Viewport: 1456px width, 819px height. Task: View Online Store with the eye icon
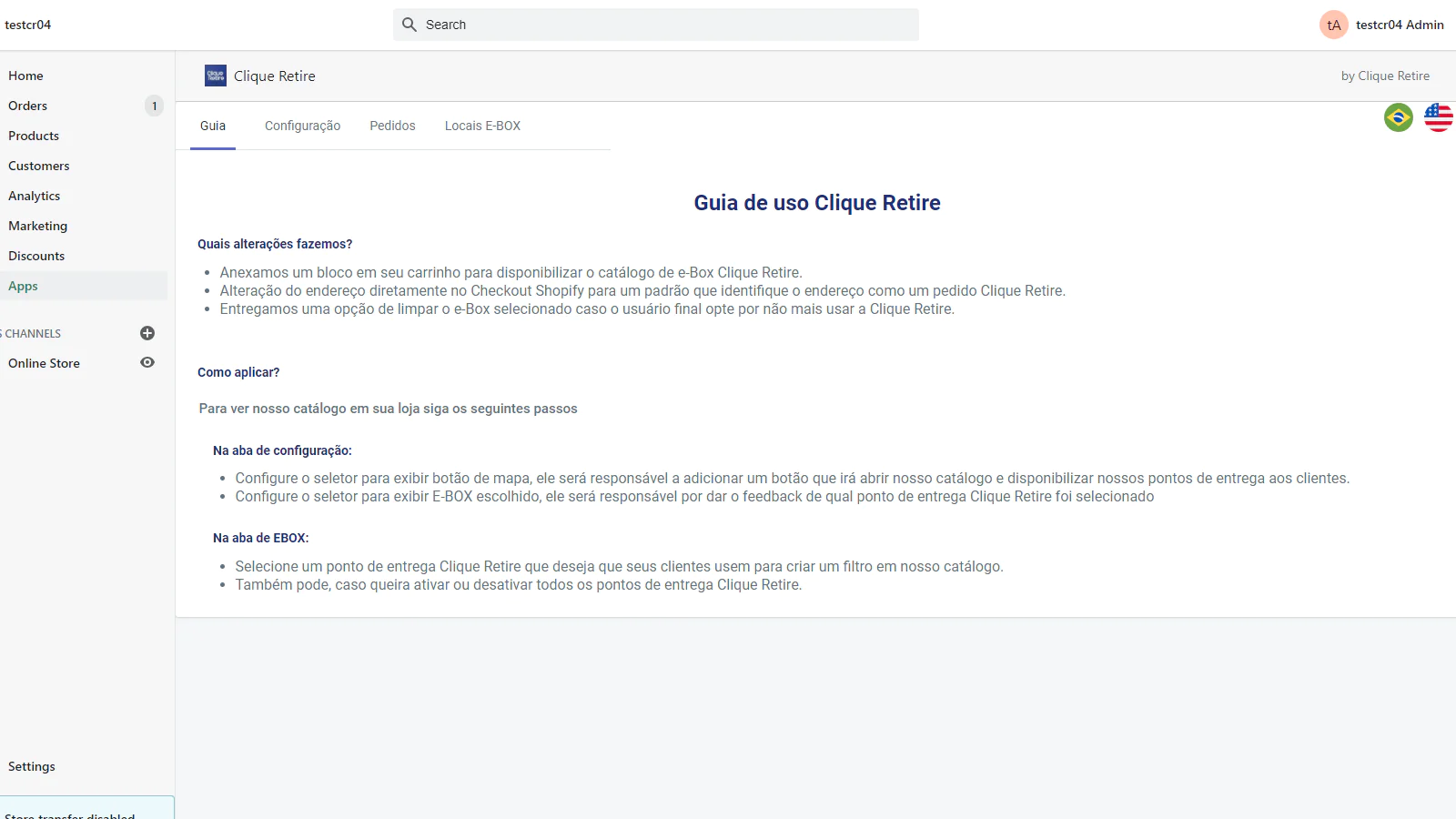pos(147,362)
